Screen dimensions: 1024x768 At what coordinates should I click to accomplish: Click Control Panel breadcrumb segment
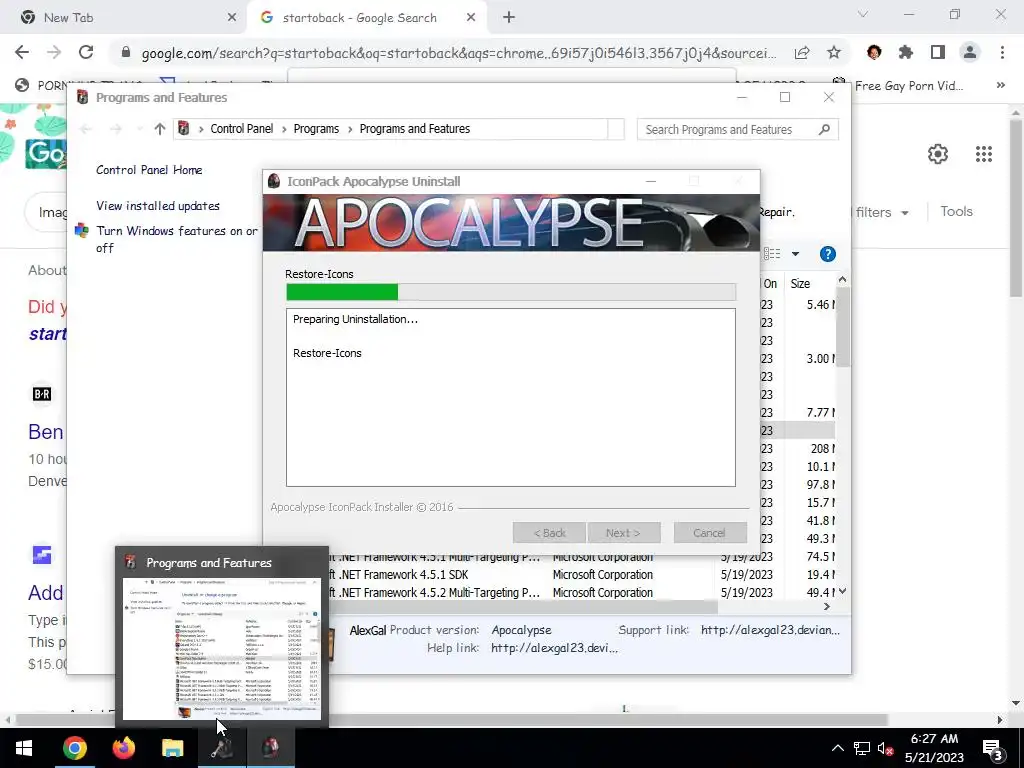(242, 129)
